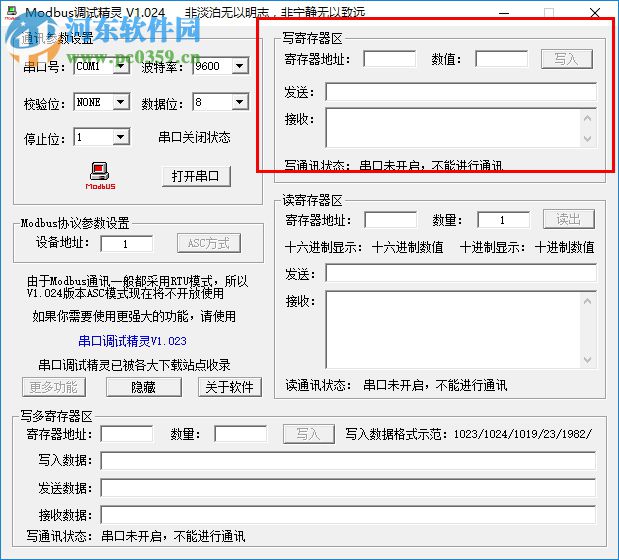This screenshot has width=619, height=560.
Task: Click 读通讯状态 status message
Action: [x=435, y=385]
